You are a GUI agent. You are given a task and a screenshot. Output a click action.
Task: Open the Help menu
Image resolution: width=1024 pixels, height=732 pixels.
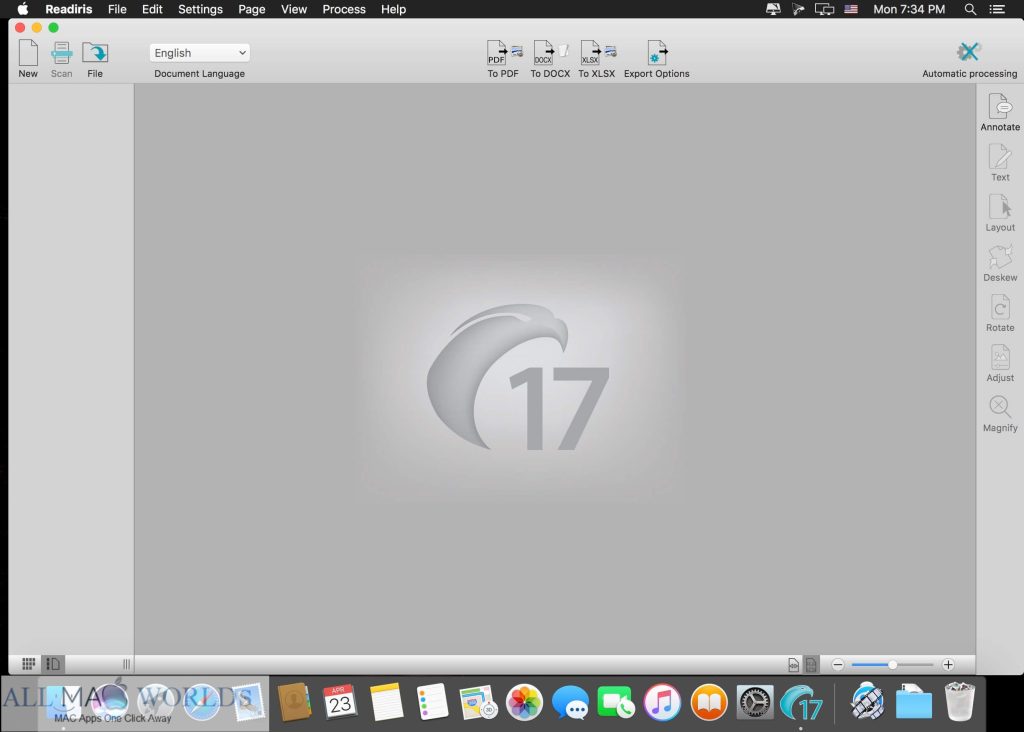(x=393, y=9)
